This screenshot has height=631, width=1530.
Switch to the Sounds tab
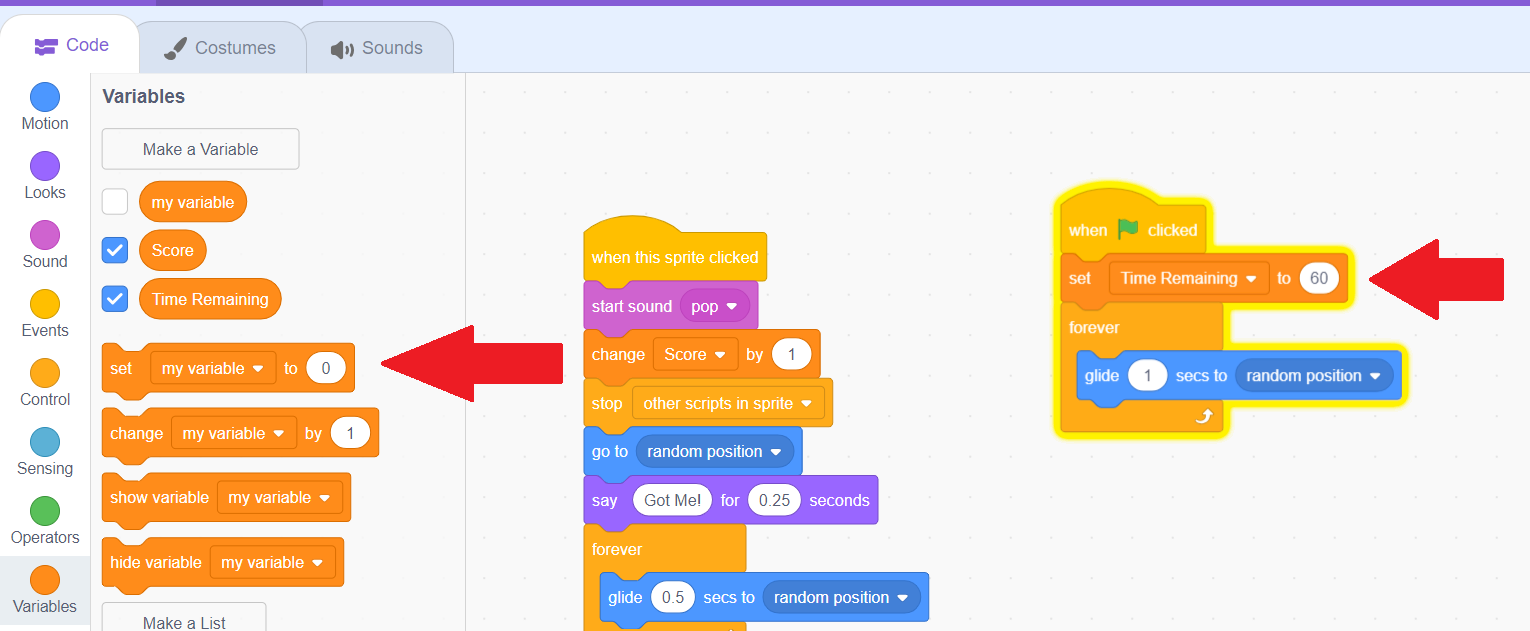(x=377, y=48)
